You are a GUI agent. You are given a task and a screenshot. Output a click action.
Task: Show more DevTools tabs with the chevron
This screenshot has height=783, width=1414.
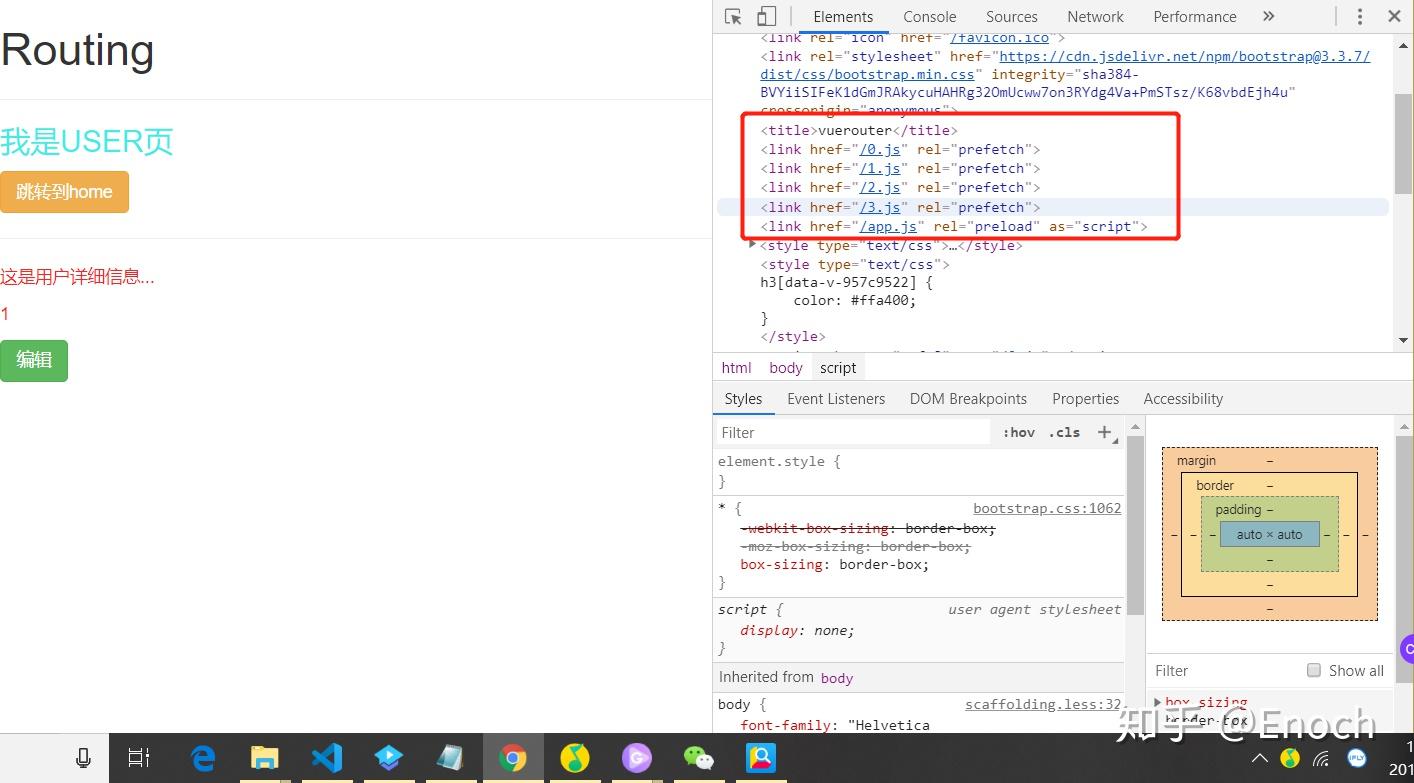pyautogui.click(x=1268, y=16)
